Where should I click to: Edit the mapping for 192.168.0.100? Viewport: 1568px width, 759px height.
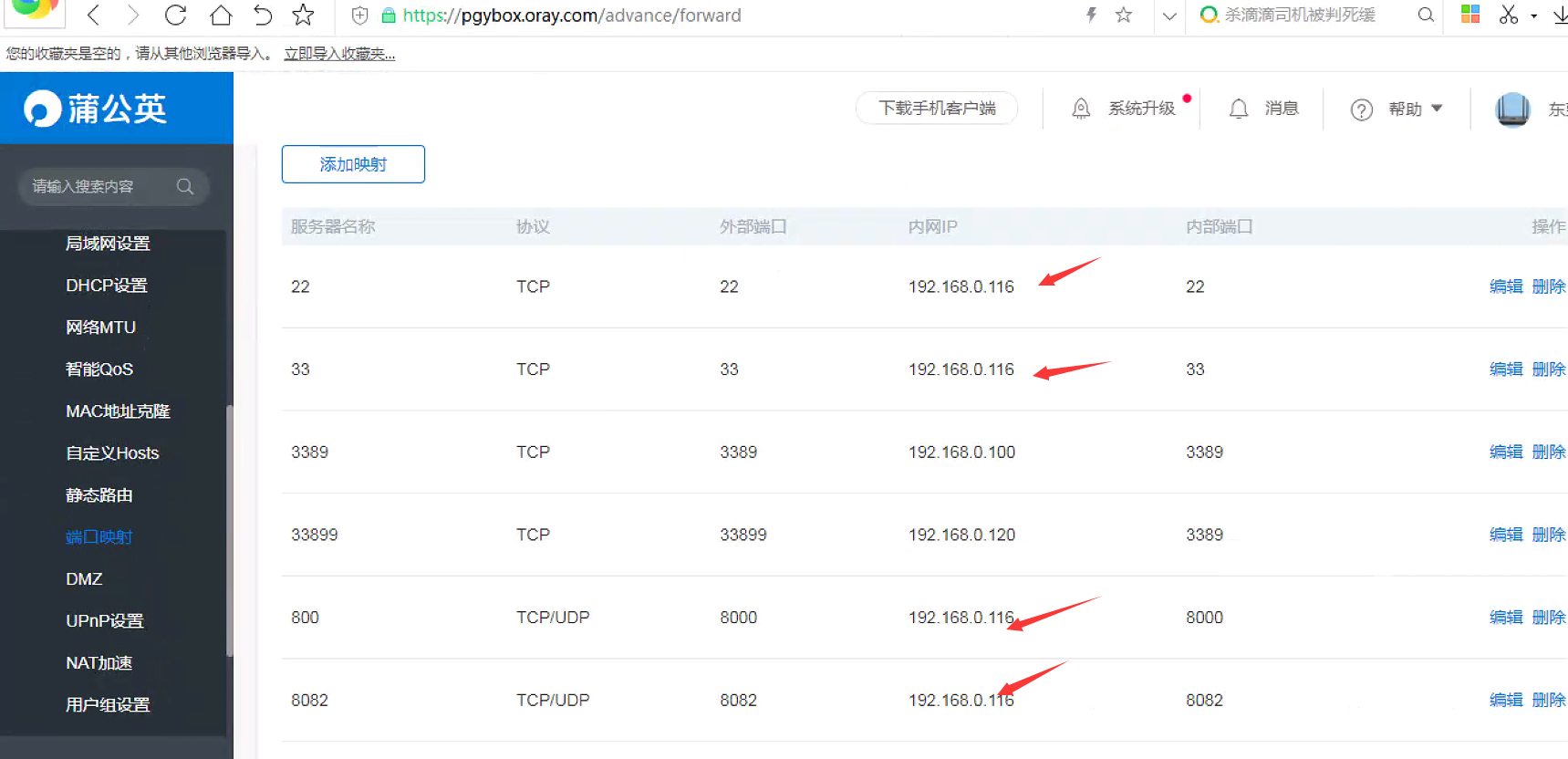(1506, 452)
